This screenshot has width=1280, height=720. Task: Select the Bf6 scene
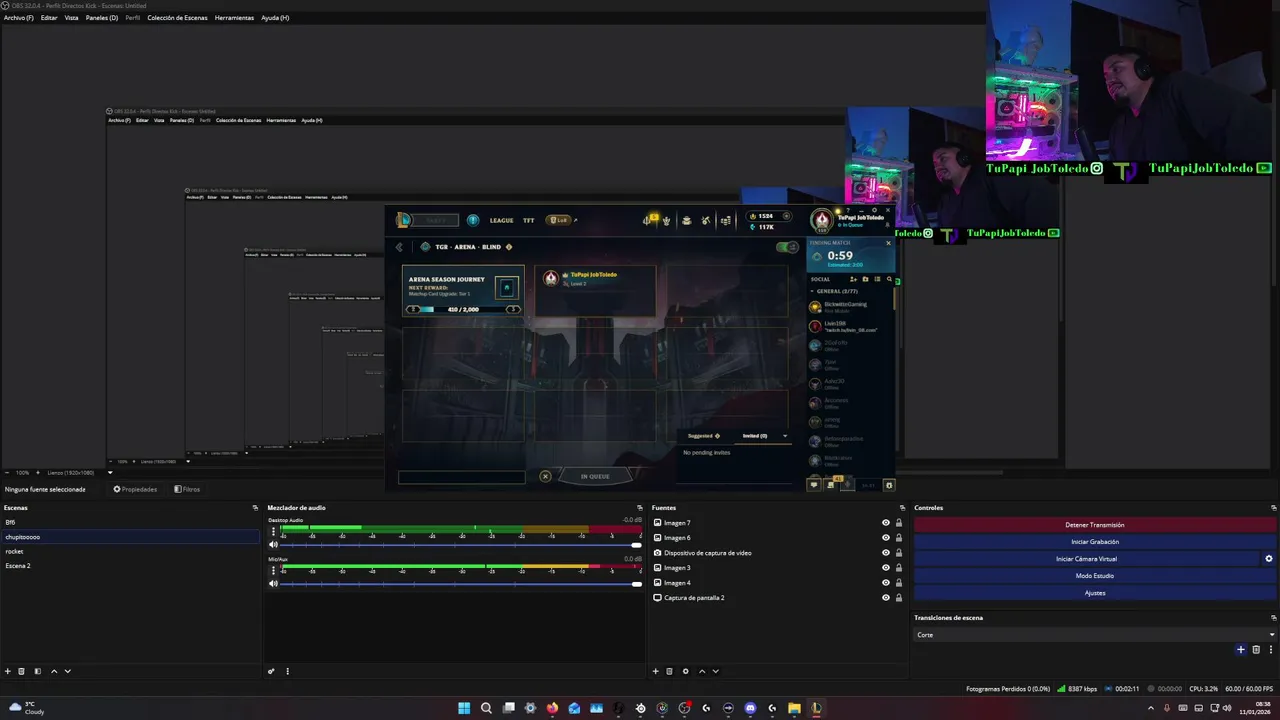pos(130,522)
